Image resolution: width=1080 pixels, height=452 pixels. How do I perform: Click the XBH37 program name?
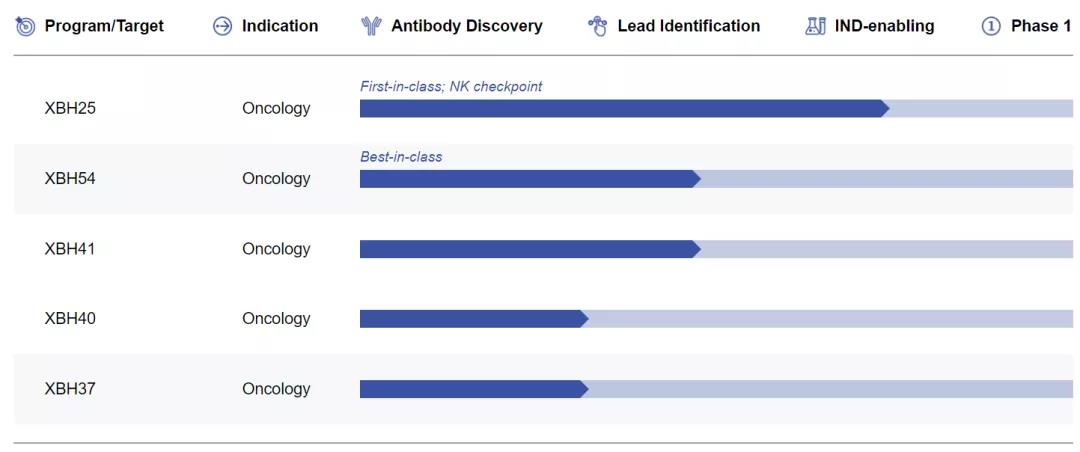point(70,388)
